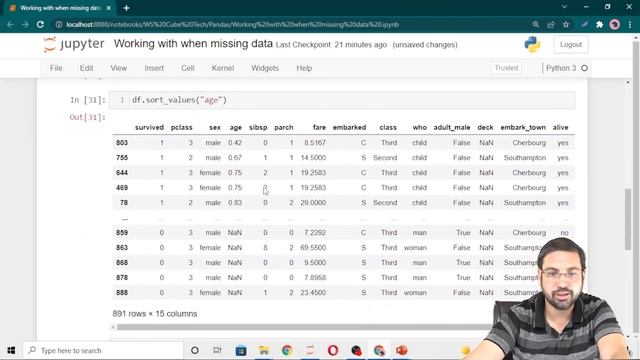Screen dimensions: 640x360
Task: Open a new browser tab
Action: (126, 8)
